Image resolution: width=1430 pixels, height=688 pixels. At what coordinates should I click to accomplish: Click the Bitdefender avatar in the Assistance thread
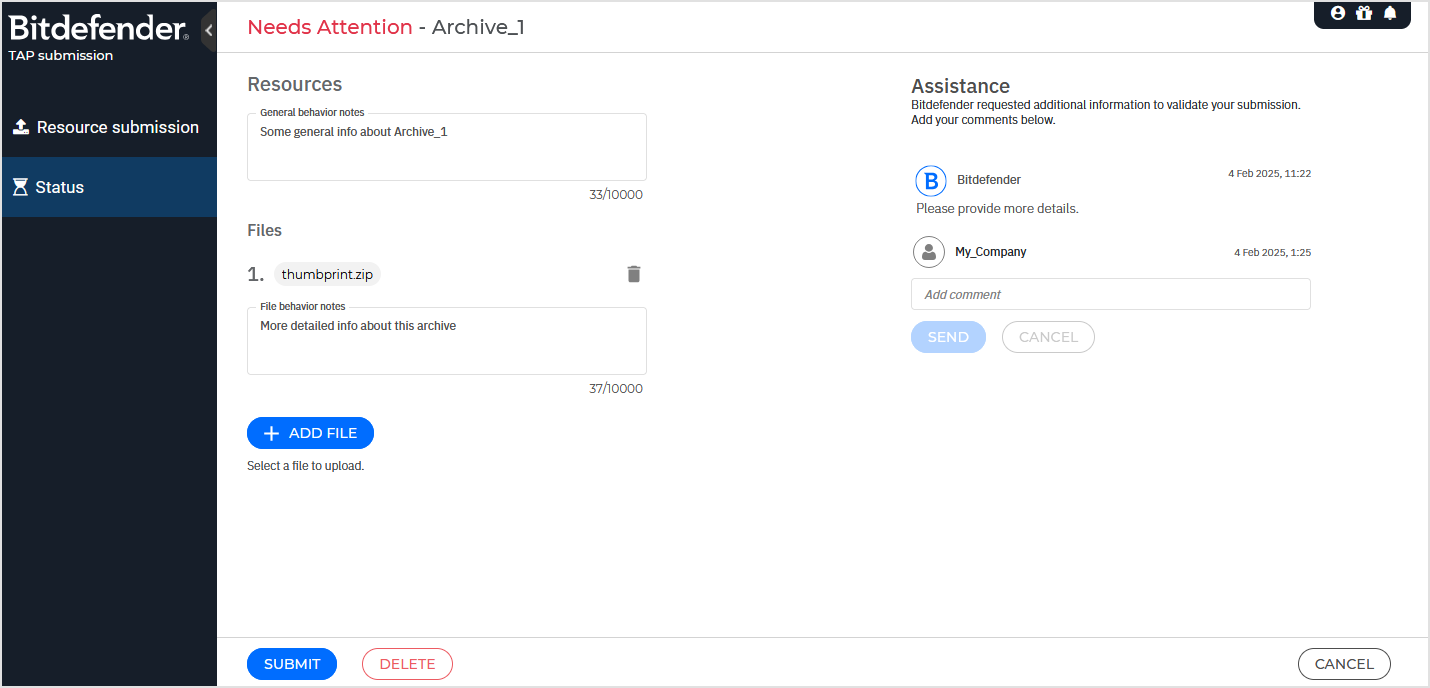coord(930,181)
